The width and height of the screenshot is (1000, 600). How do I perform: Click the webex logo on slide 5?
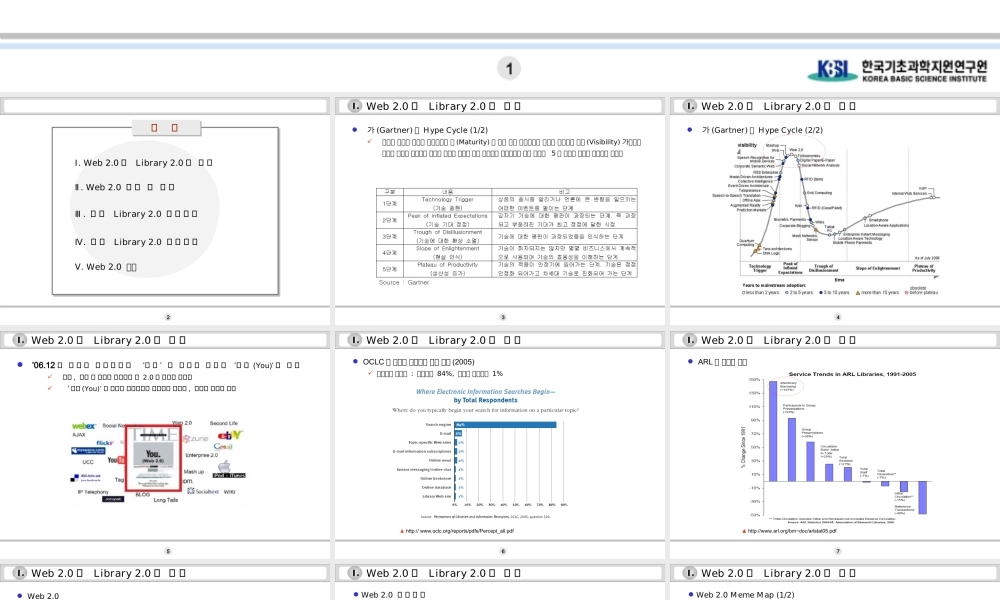(84, 425)
